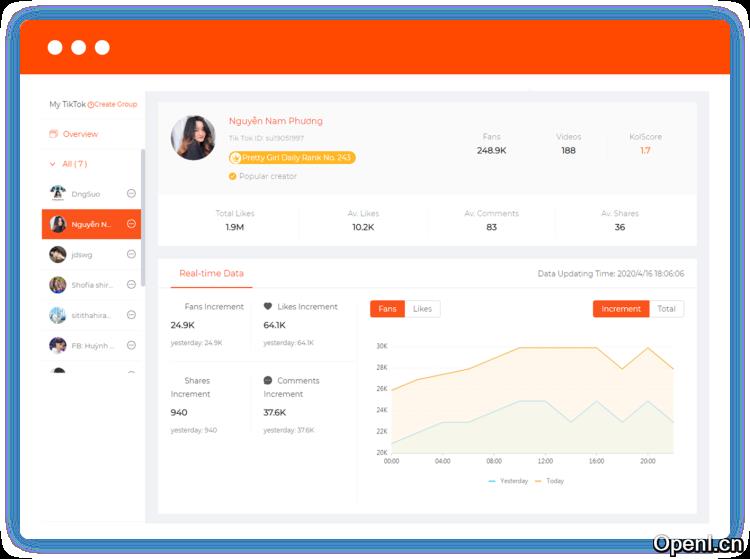
Task: Click the remove icon next to DngSuo
Action: coord(131,193)
